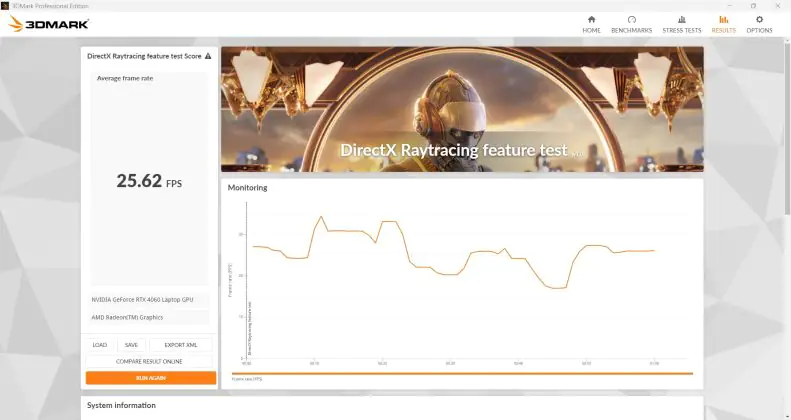Click the 3DMark app icon in title bar

5,6
